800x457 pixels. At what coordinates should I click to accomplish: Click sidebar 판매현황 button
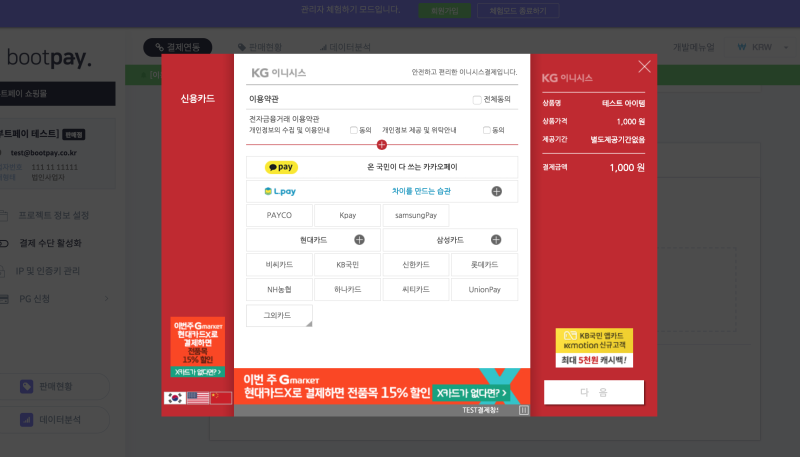tap(55, 387)
